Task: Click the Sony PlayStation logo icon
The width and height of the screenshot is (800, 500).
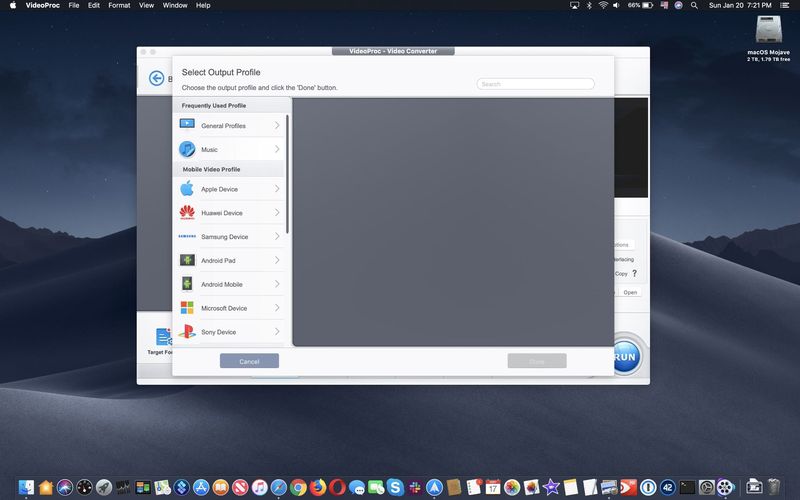Action: (187, 332)
